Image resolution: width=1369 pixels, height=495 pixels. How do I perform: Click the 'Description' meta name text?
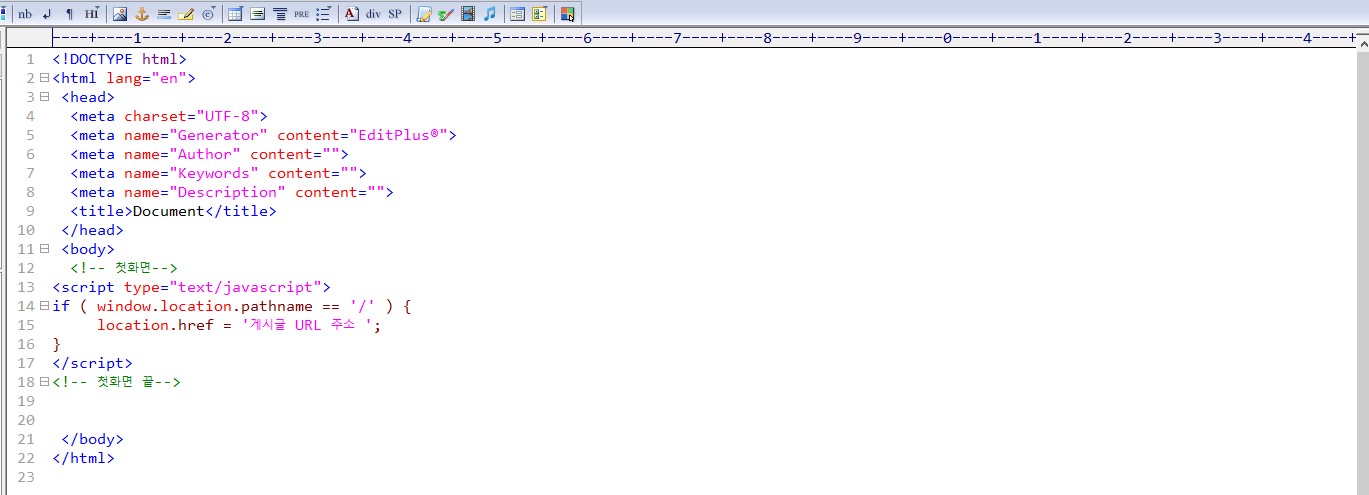click(227, 192)
